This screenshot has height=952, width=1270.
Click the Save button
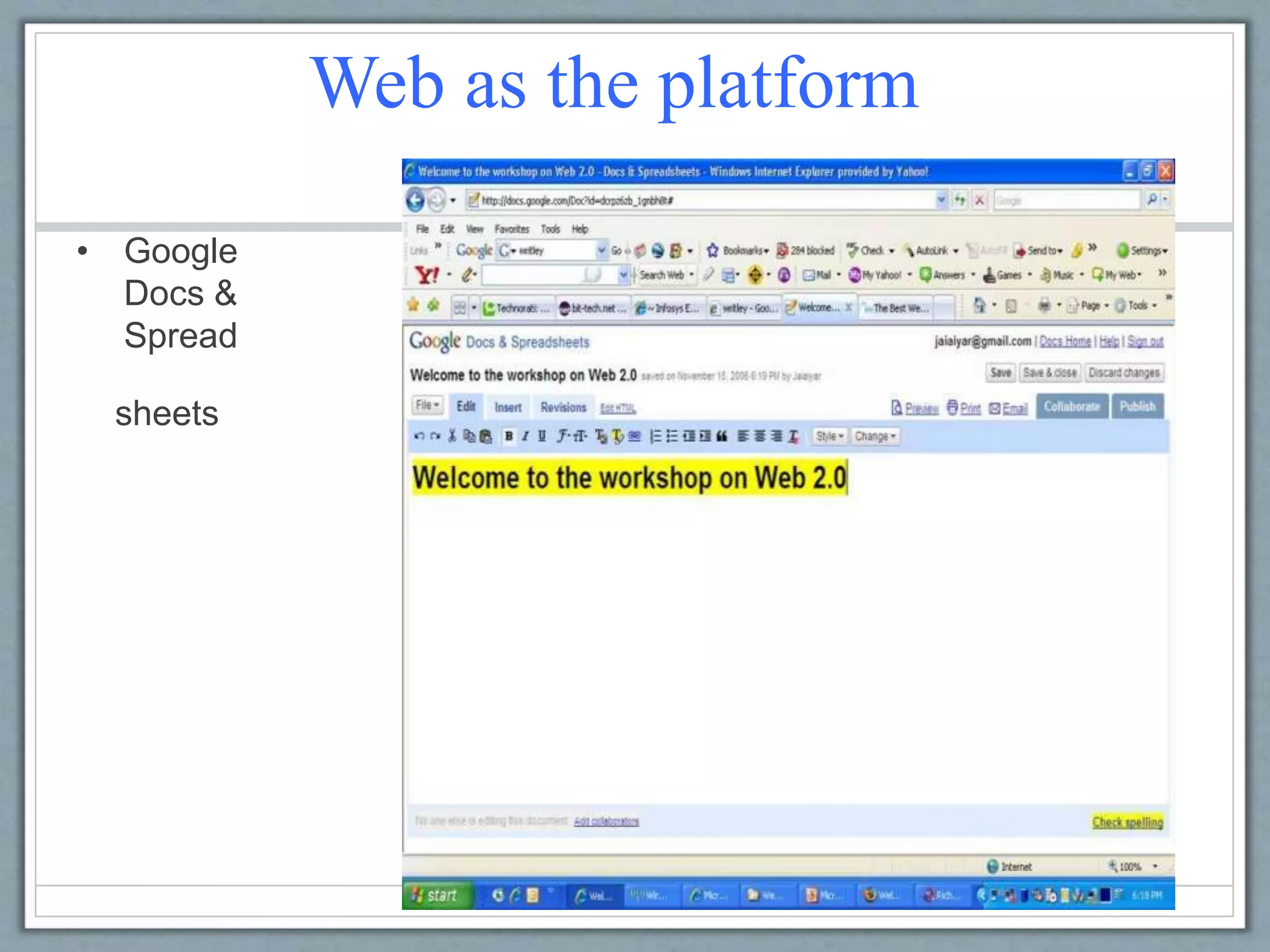click(x=1000, y=372)
